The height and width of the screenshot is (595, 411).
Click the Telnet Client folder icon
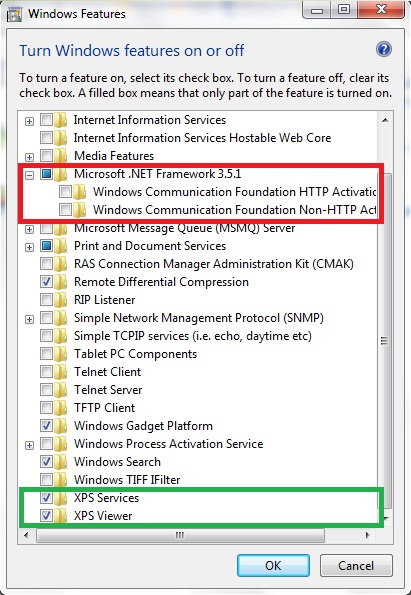pos(61,372)
